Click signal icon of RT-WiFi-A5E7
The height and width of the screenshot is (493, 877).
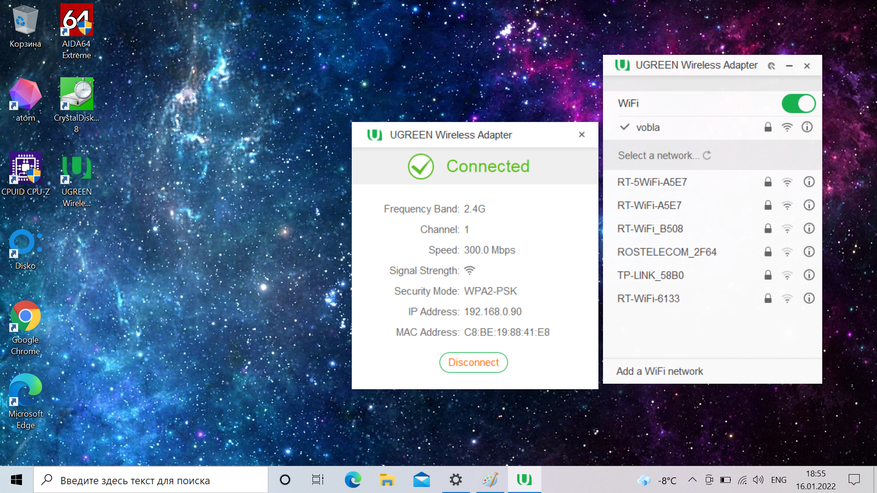[x=787, y=205]
